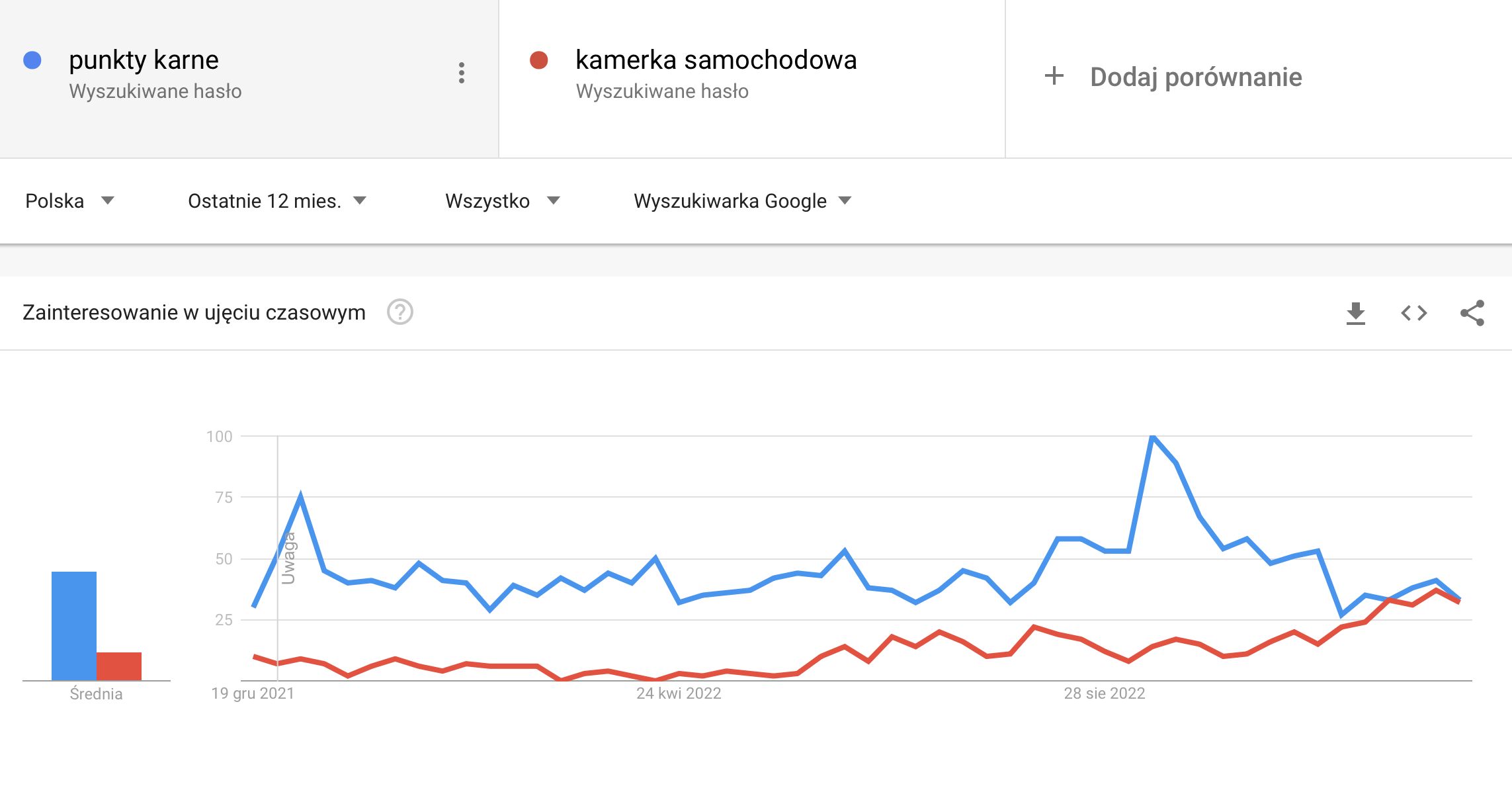Click the Zainteresowanie w ujęciu czasowym heading
Image resolution: width=1512 pixels, height=794 pixels.
pos(194,312)
